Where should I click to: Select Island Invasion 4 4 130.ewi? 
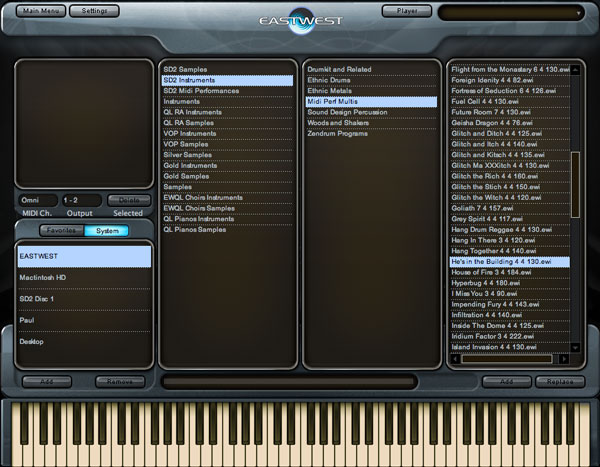tap(510, 347)
